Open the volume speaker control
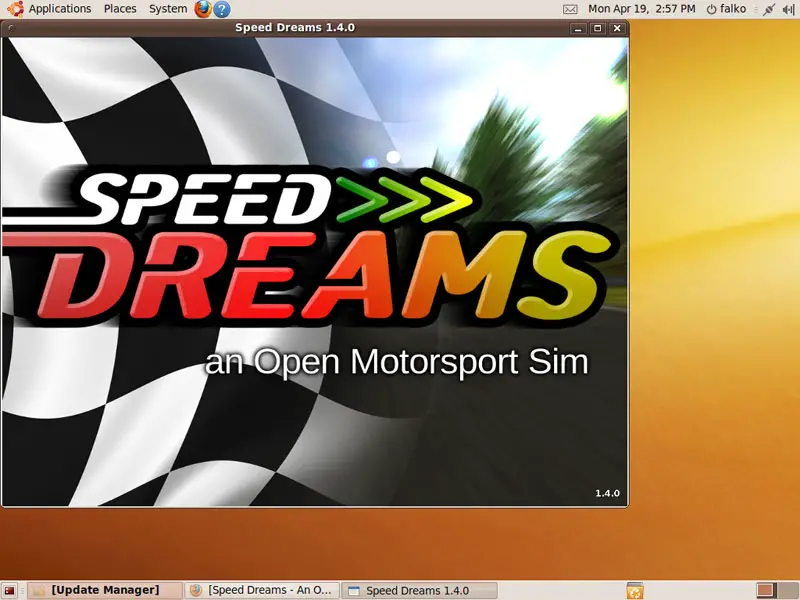 (x=788, y=9)
